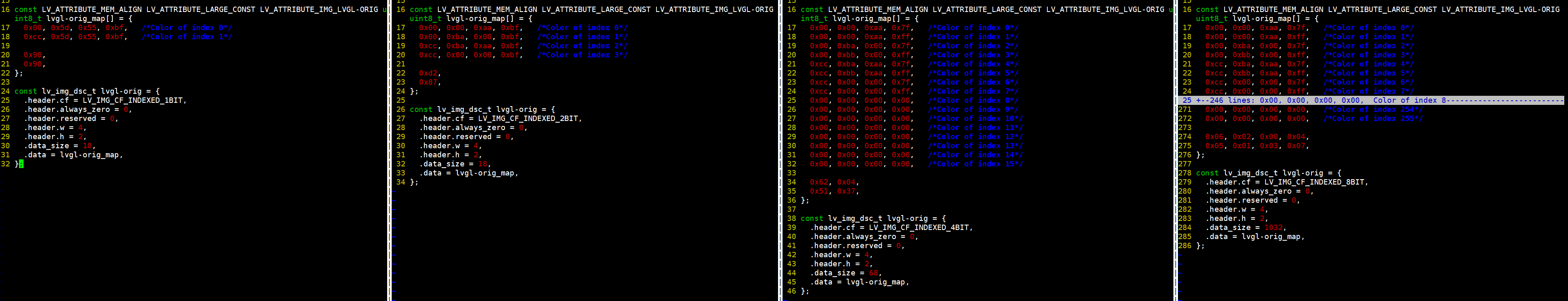Viewport: 1568px width, 301px height.
Task: Click lv_img_dsc_t on line 38
Action: tap(855, 218)
